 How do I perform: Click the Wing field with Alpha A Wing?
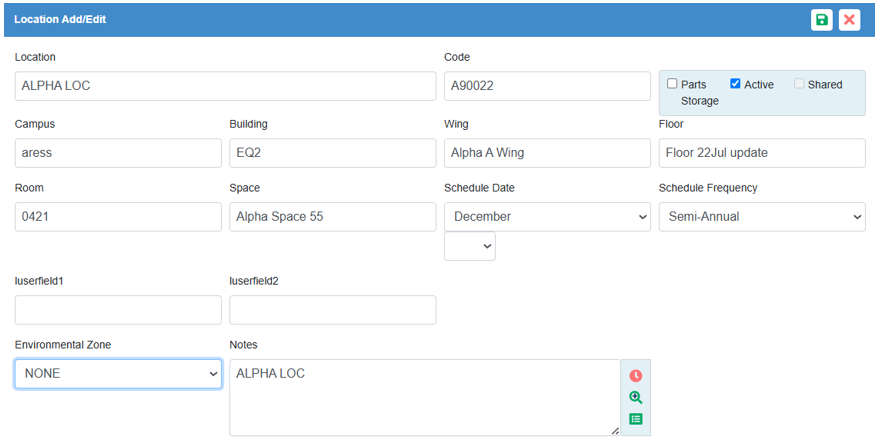[547, 153]
